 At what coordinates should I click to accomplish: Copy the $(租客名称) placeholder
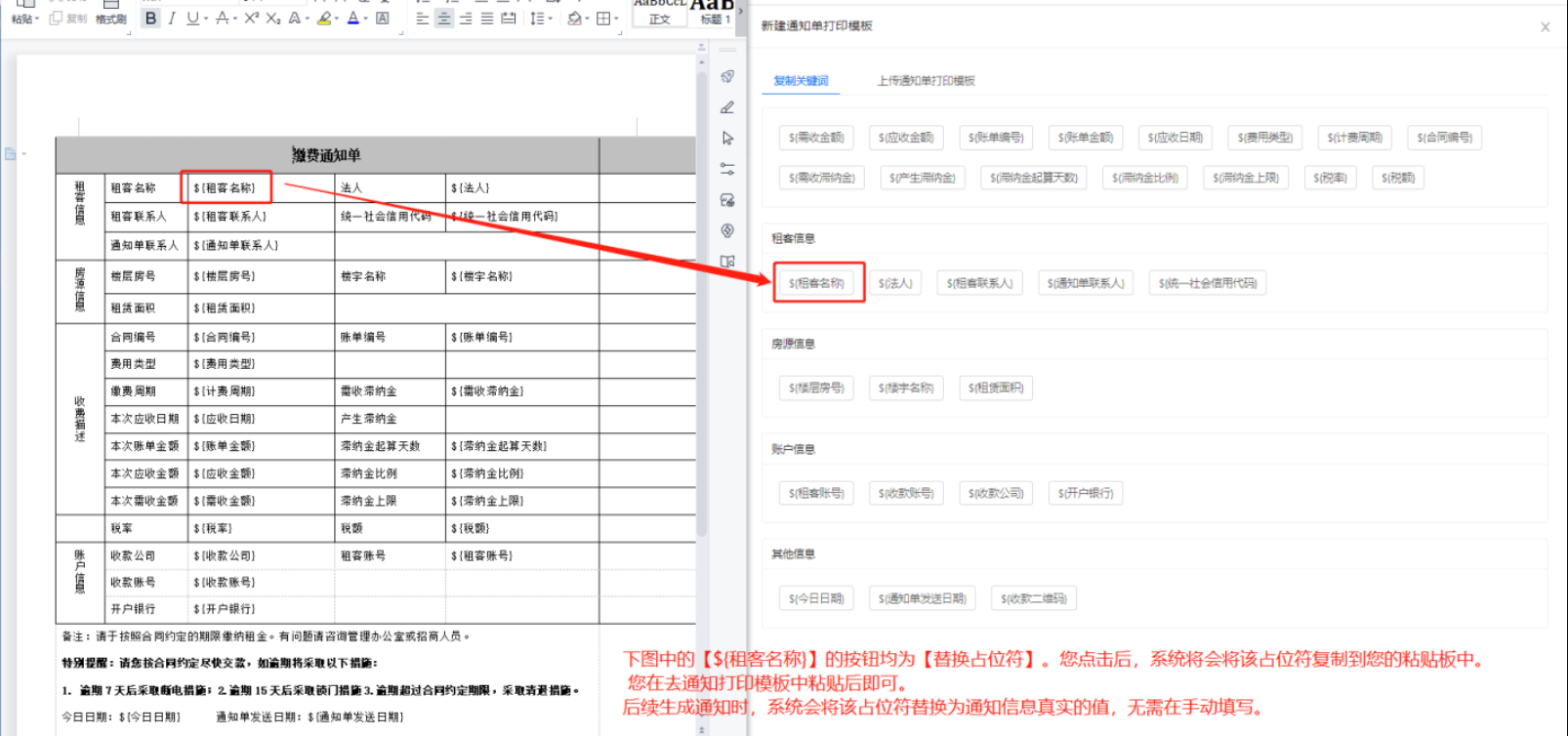tap(817, 283)
